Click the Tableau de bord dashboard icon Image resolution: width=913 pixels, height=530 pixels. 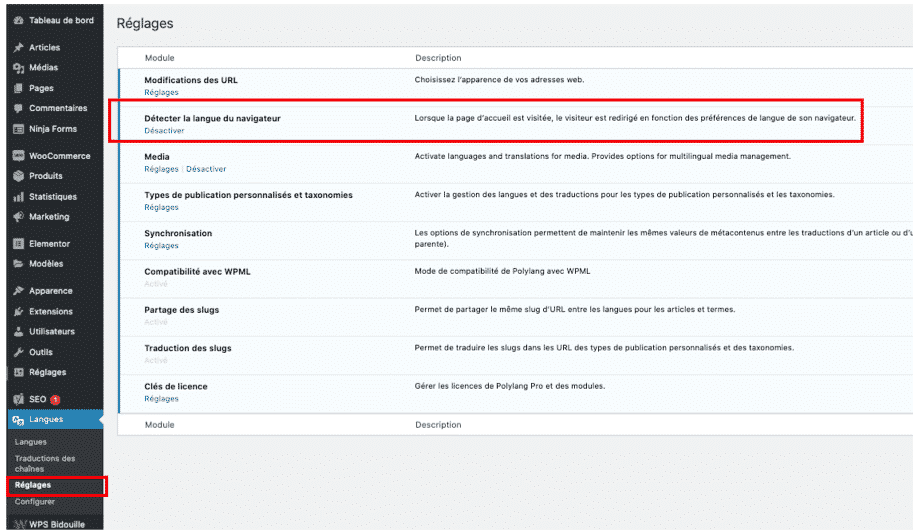click(x=18, y=21)
